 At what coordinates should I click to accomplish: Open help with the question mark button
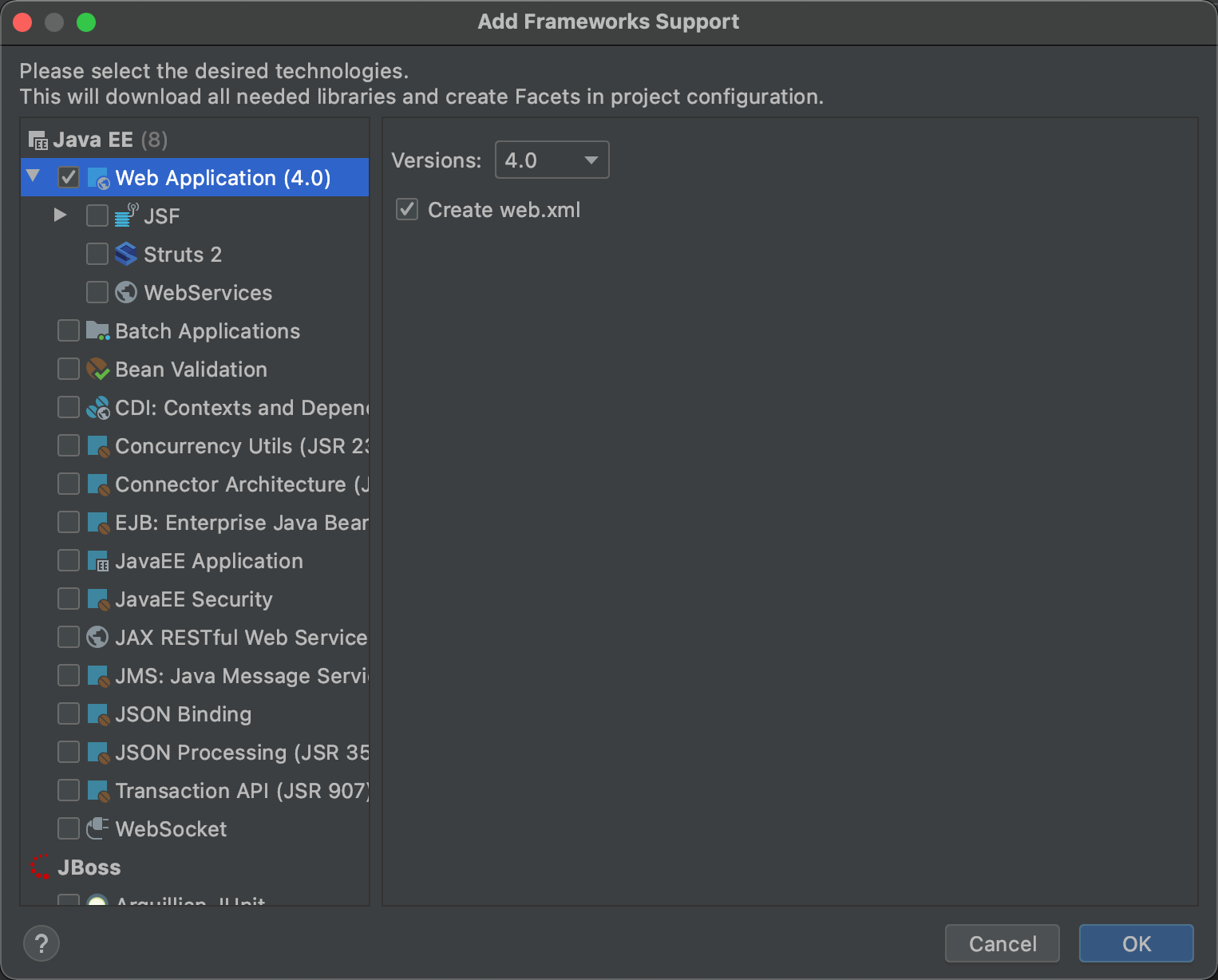[x=42, y=943]
